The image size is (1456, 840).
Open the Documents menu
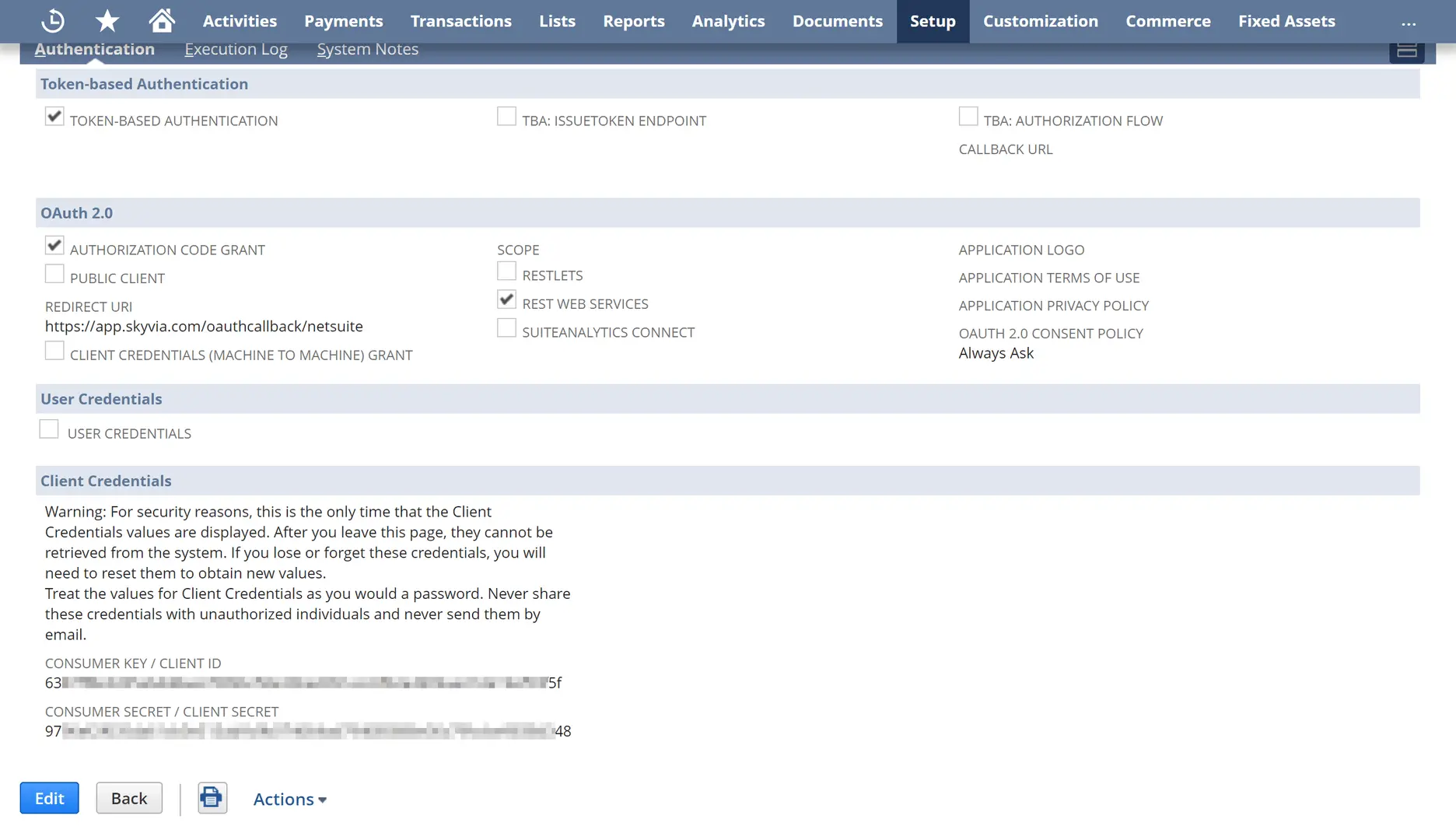pos(838,21)
